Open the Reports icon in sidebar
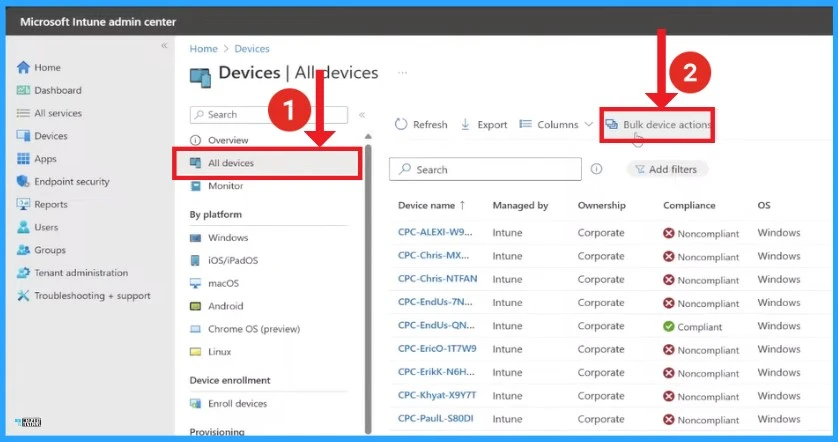Screen dimensions: 838x442 click(x=23, y=204)
